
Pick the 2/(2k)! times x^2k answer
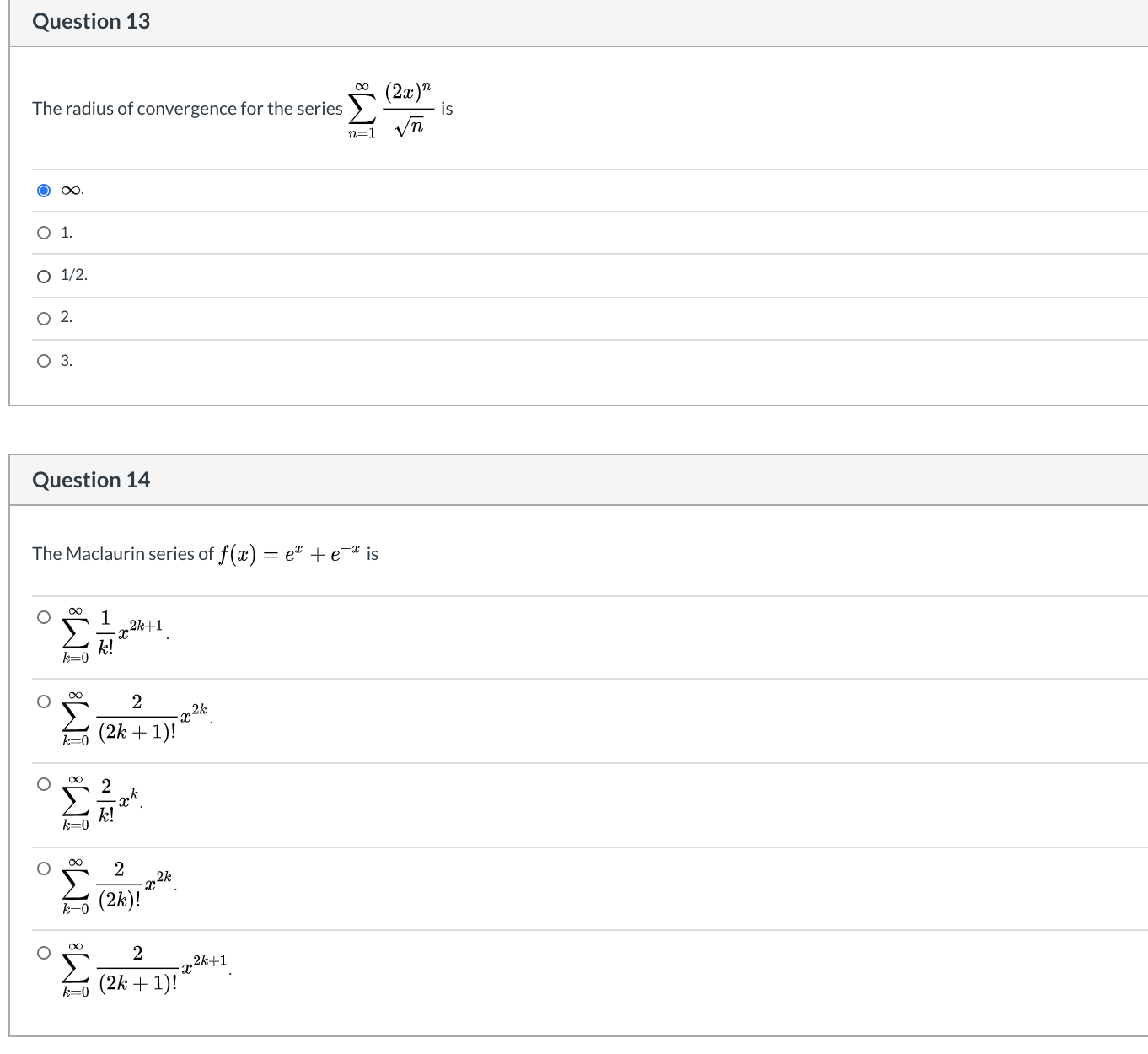44,867
